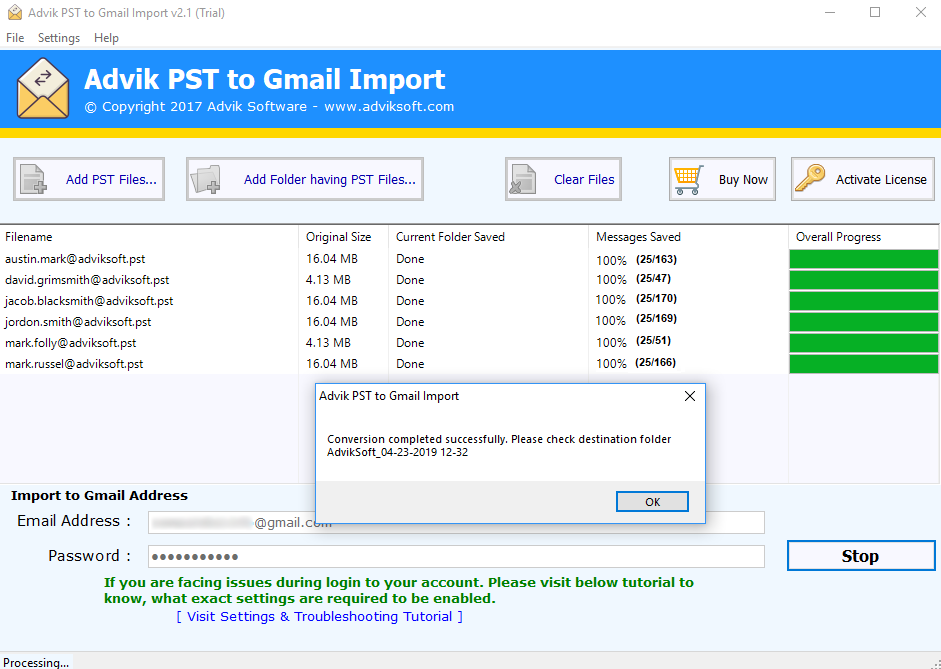
Task: Close the conversion completed dialog with X
Action: pyautogui.click(x=690, y=396)
